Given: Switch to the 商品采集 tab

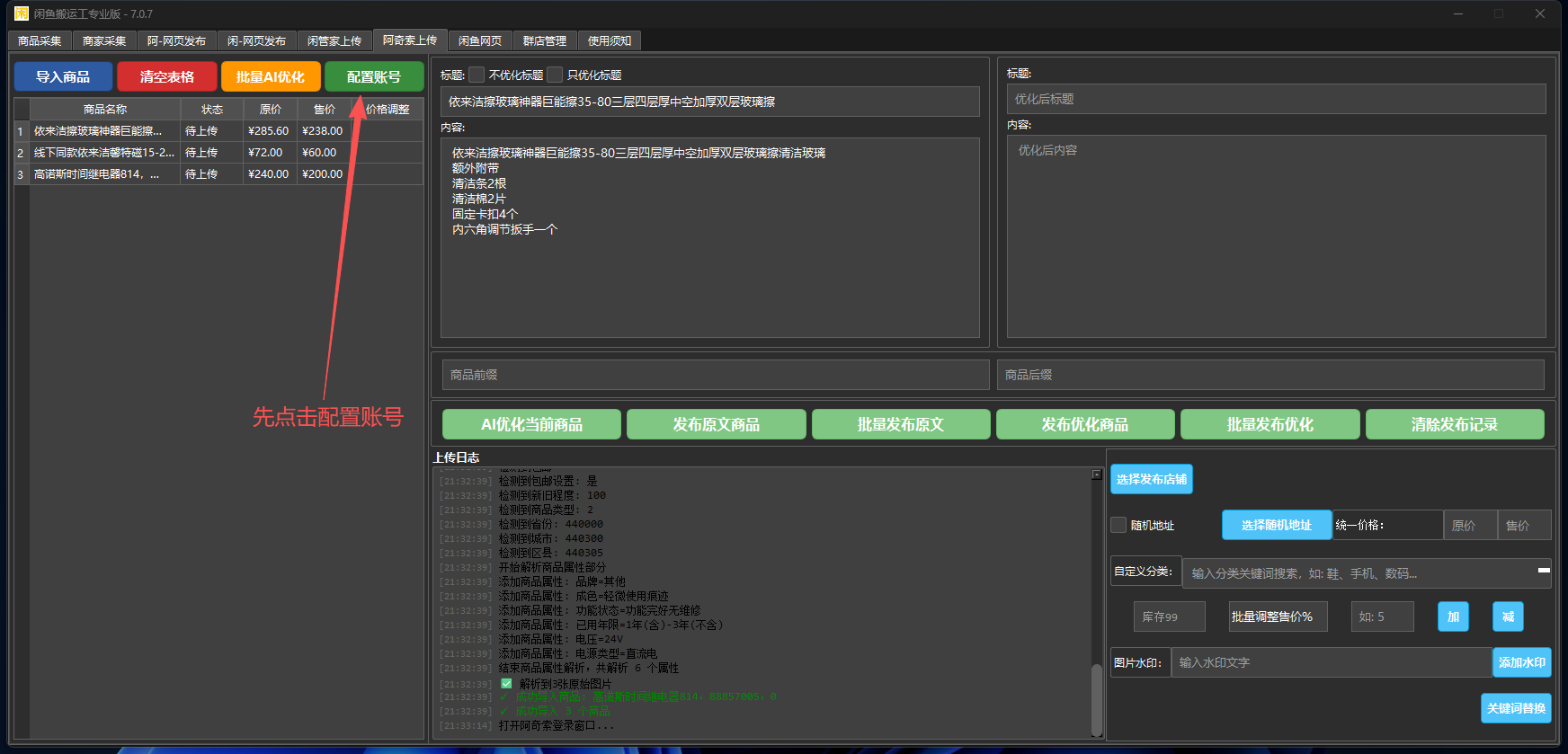Looking at the screenshot, I should click(x=40, y=40).
